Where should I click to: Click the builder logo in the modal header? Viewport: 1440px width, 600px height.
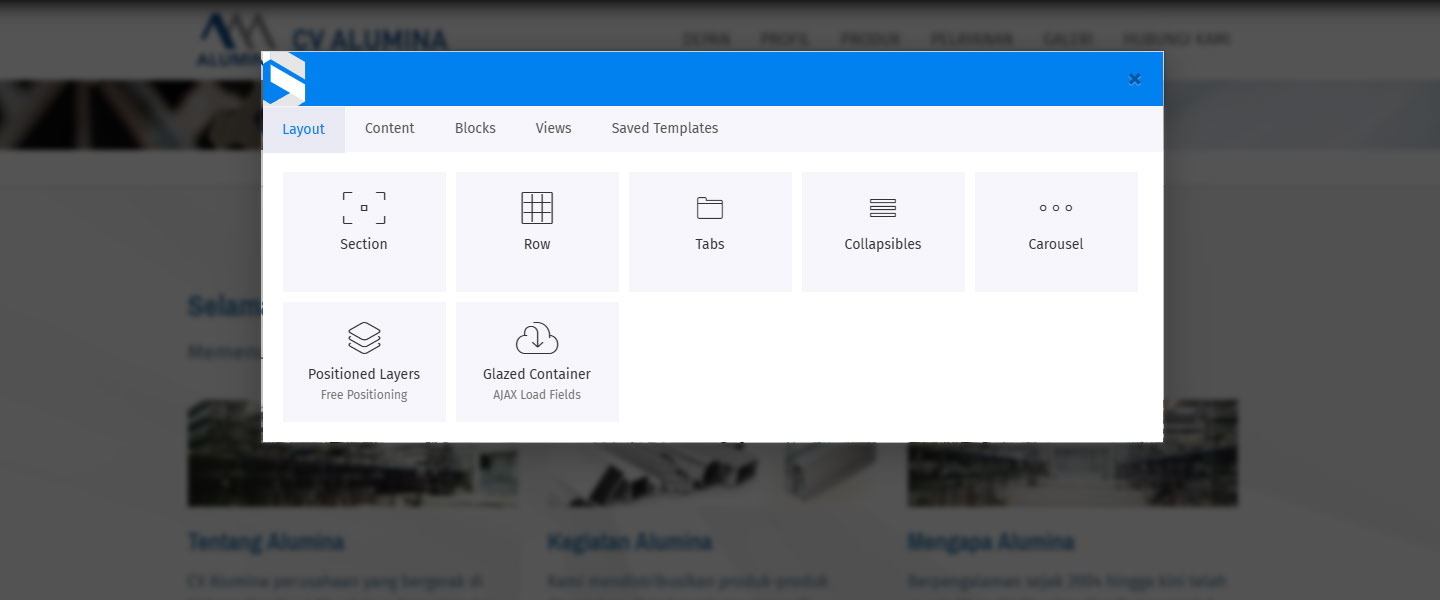[284, 80]
